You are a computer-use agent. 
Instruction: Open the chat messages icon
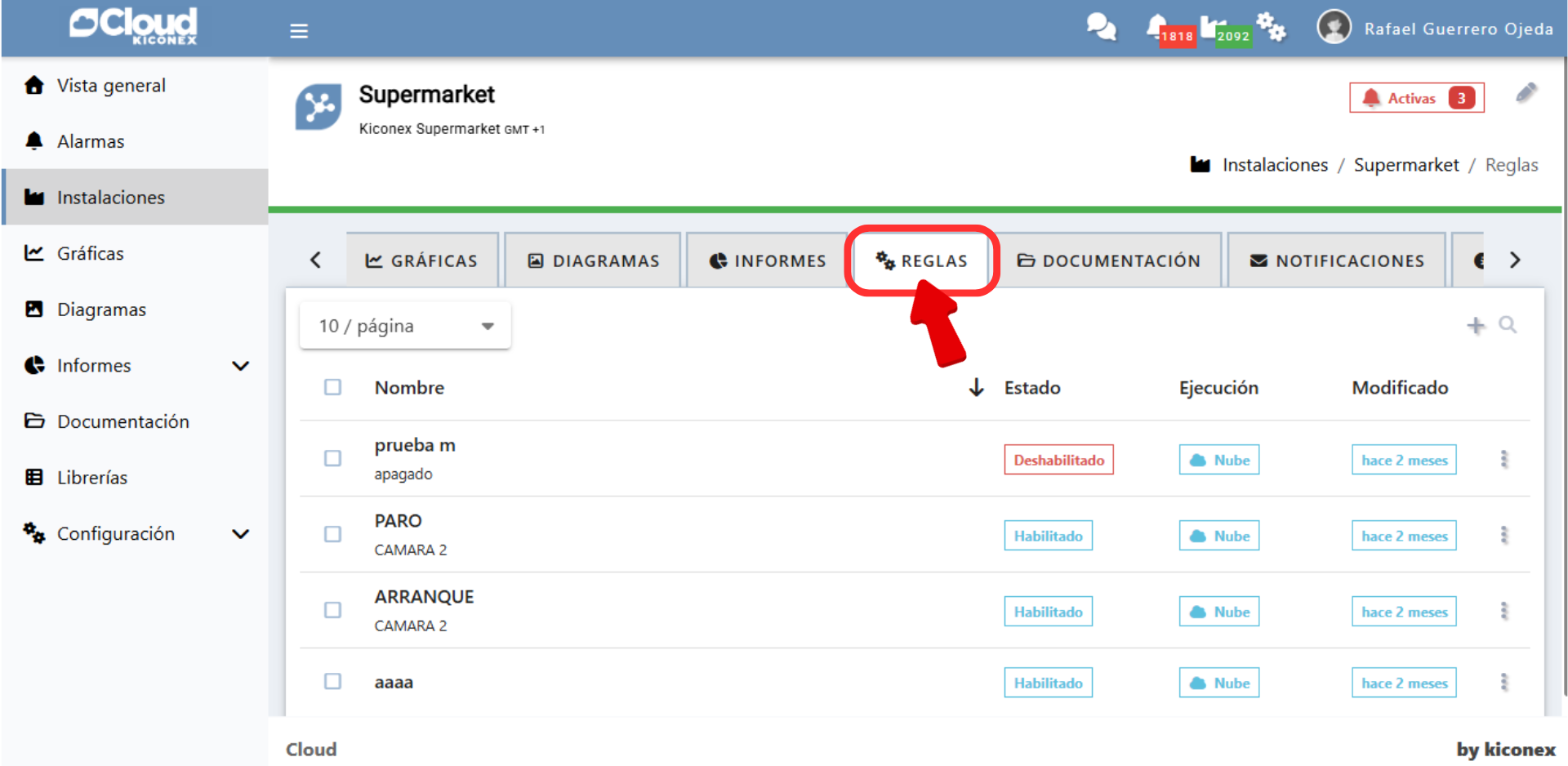click(x=1101, y=28)
